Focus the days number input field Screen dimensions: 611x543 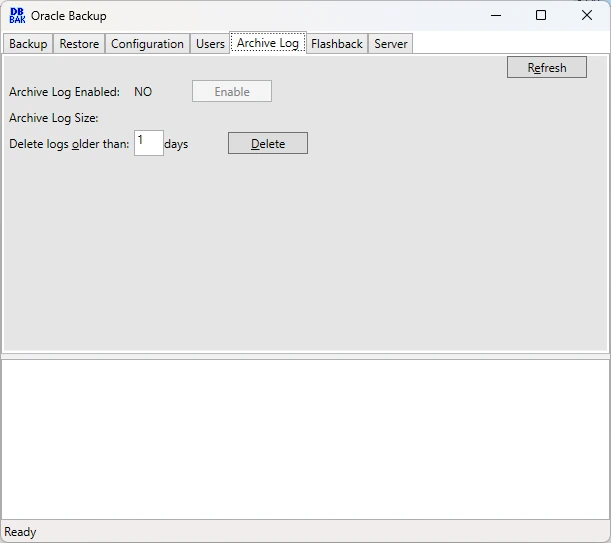148,143
